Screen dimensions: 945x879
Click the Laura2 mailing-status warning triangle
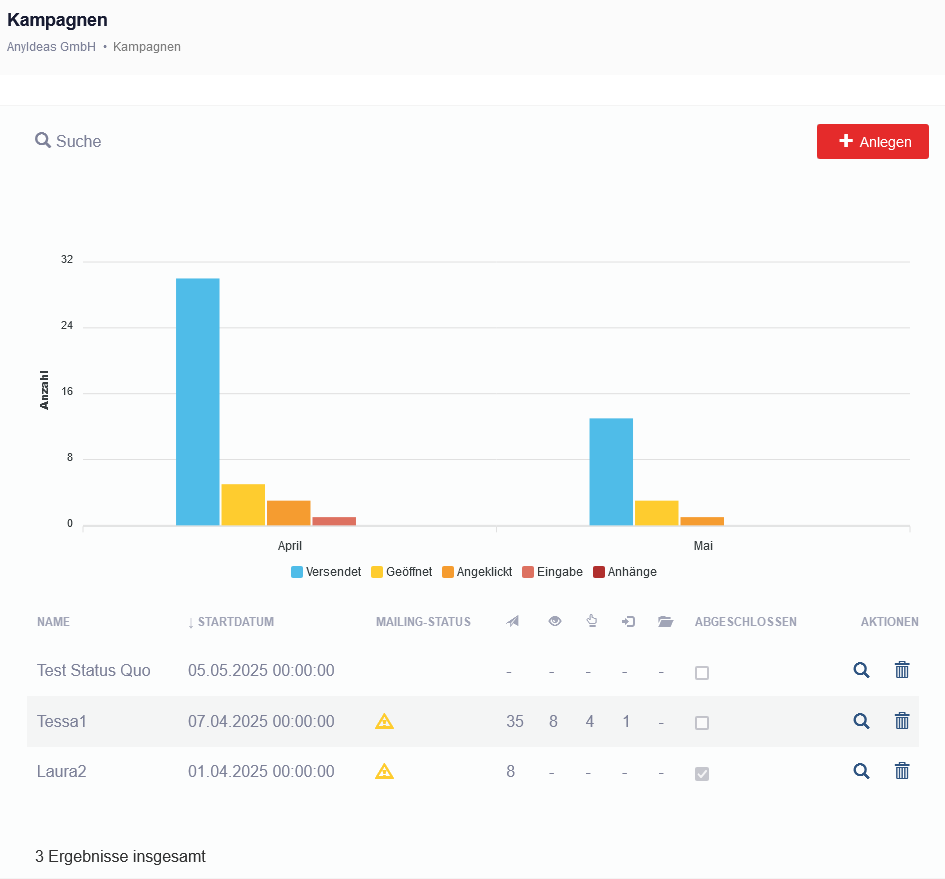coord(384,771)
